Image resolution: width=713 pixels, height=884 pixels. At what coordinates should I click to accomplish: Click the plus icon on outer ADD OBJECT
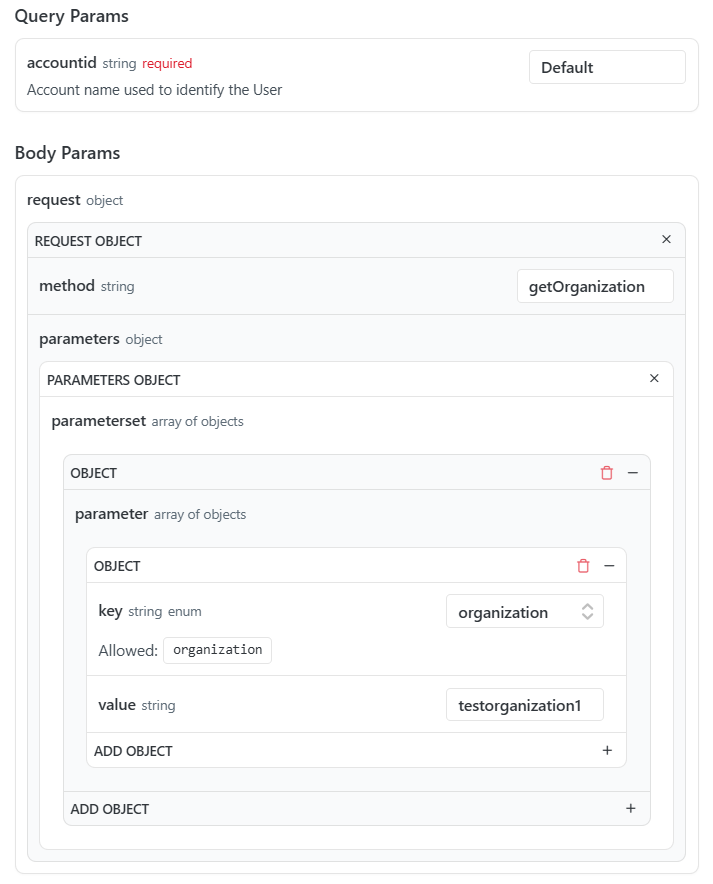pyautogui.click(x=631, y=808)
